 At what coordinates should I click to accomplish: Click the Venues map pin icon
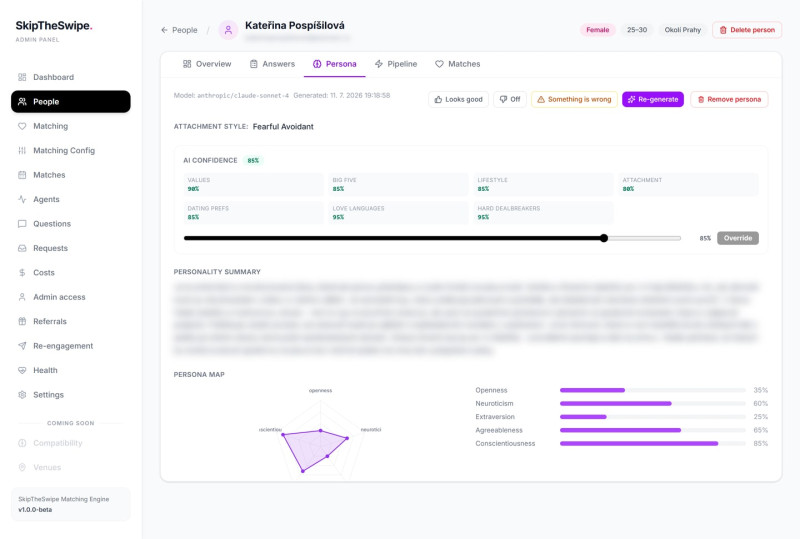(22, 468)
